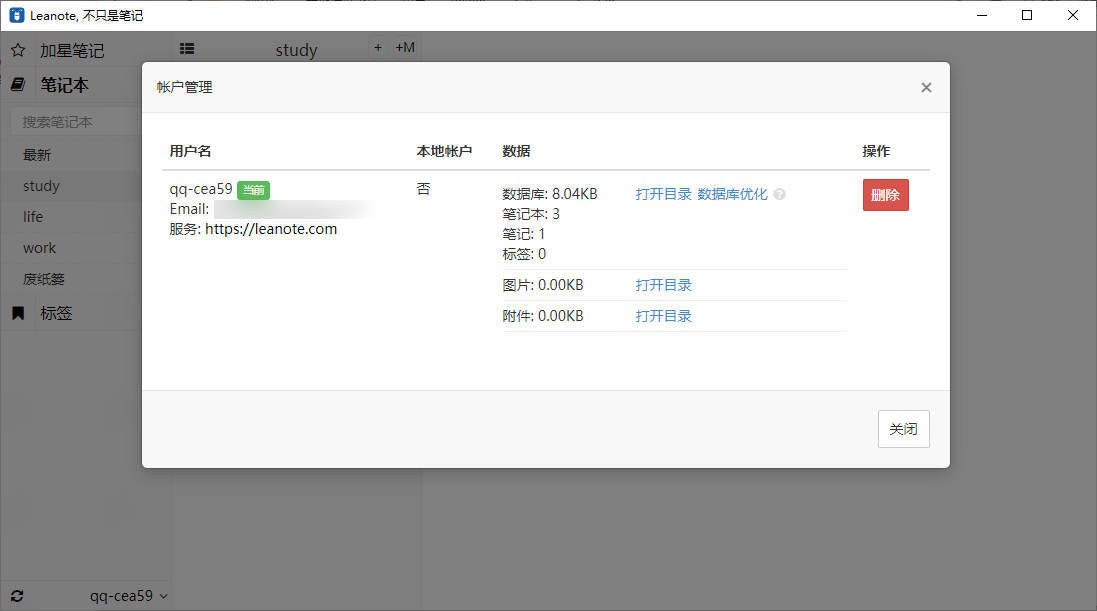Screen dimensions: 1097x611
Task: Open the 加星笔记 section
Action: 71,50
